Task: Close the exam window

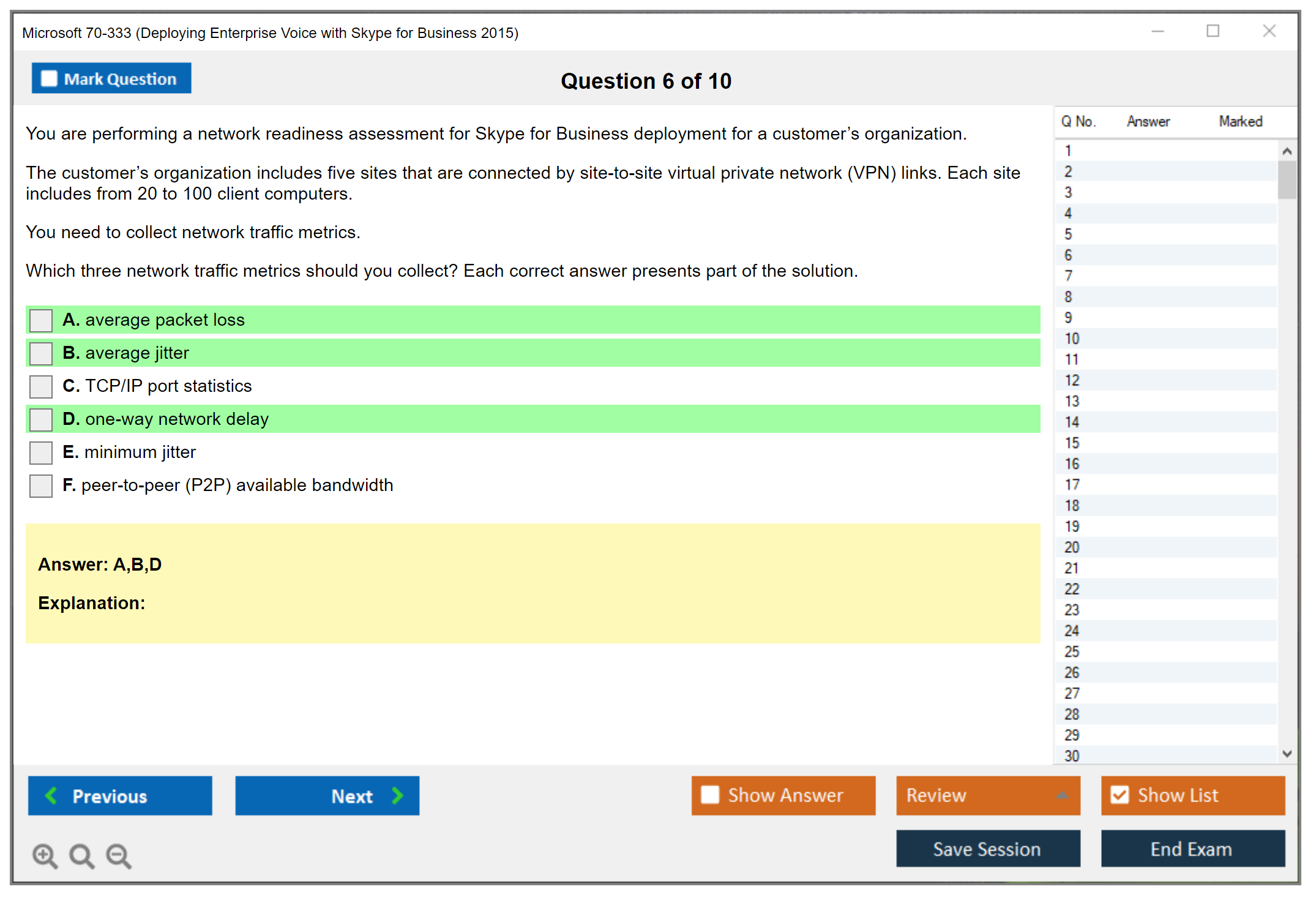Action: (x=1269, y=31)
